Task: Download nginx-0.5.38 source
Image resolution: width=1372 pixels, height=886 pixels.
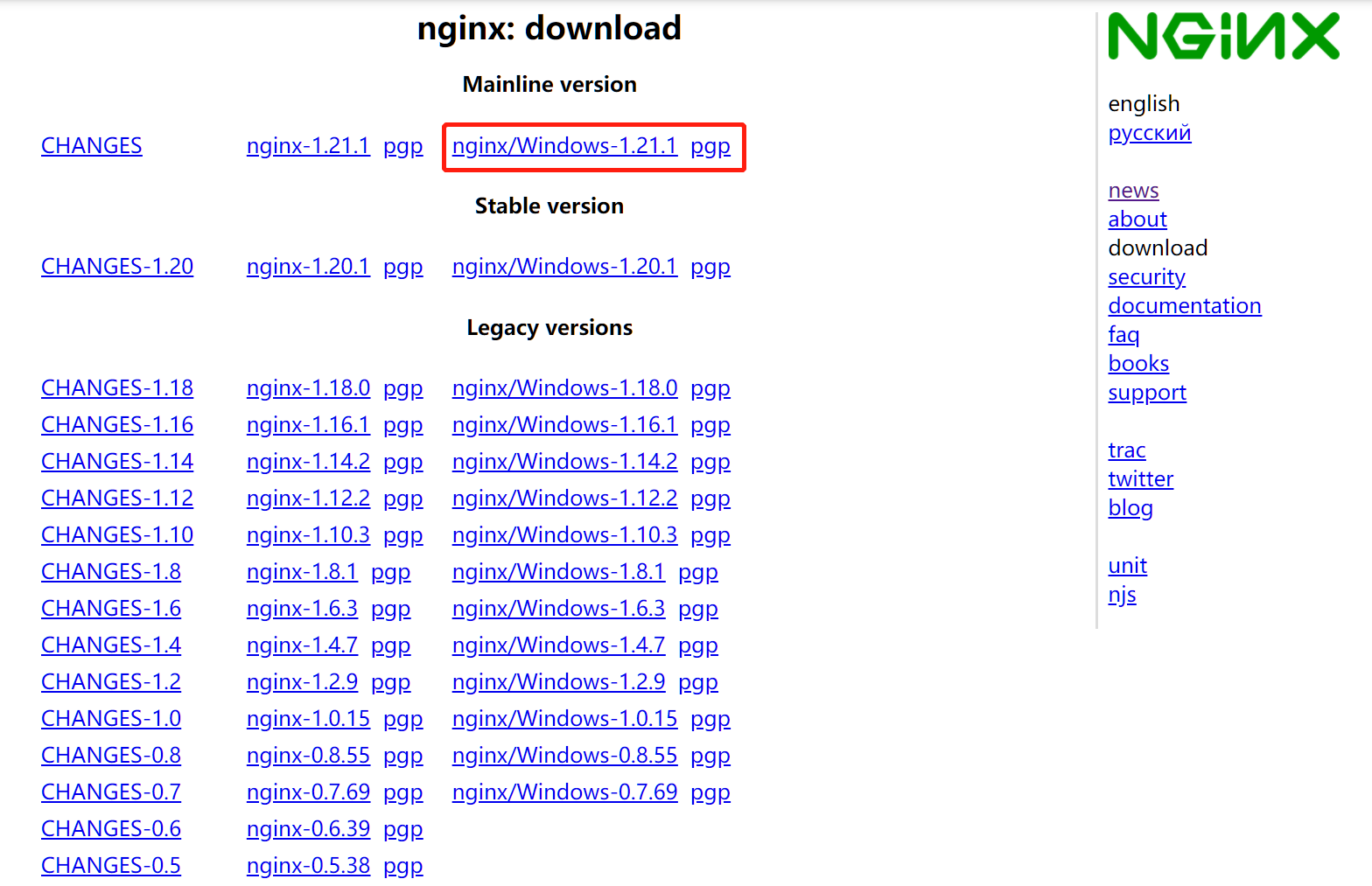Action: pyautogui.click(x=308, y=866)
